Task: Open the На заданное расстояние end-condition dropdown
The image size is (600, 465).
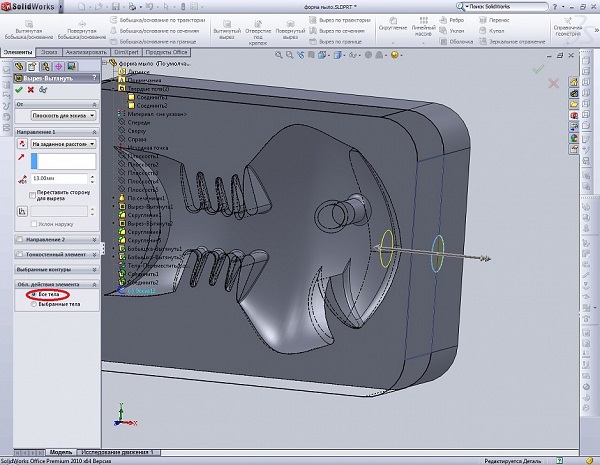Action: [x=64, y=143]
